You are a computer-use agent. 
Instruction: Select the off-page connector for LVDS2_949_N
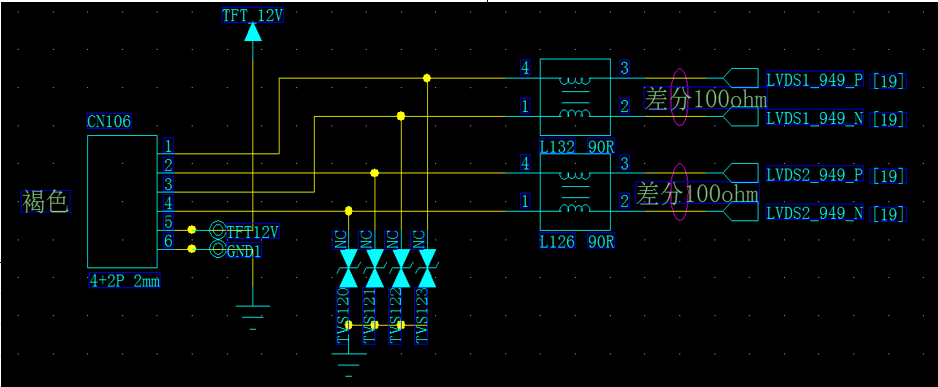click(740, 212)
